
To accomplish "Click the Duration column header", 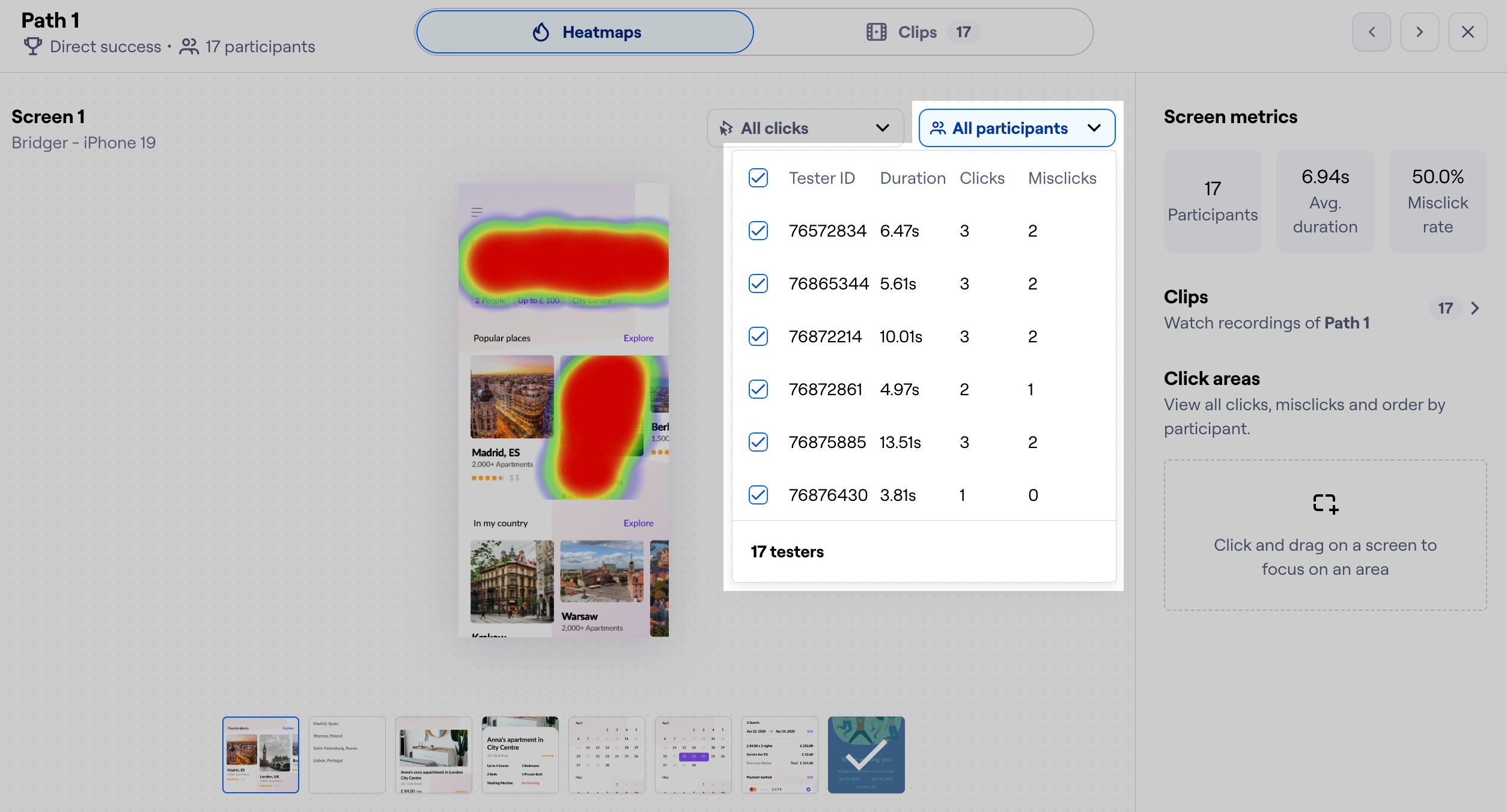I will coord(913,178).
